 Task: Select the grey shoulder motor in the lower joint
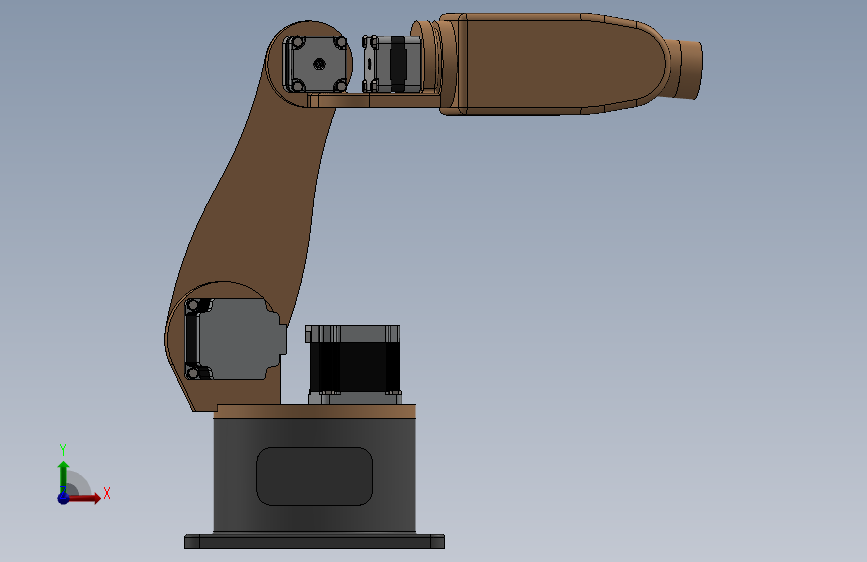pos(236,339)
